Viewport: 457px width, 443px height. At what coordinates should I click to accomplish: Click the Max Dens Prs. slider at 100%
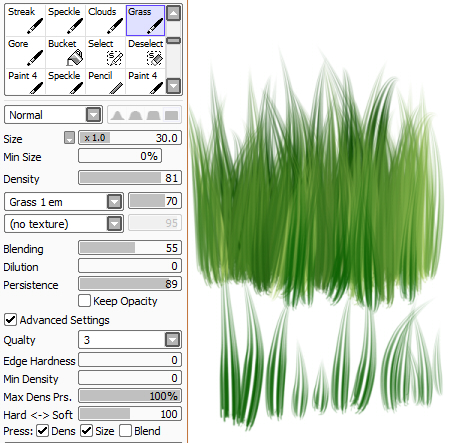coord(130,396)
